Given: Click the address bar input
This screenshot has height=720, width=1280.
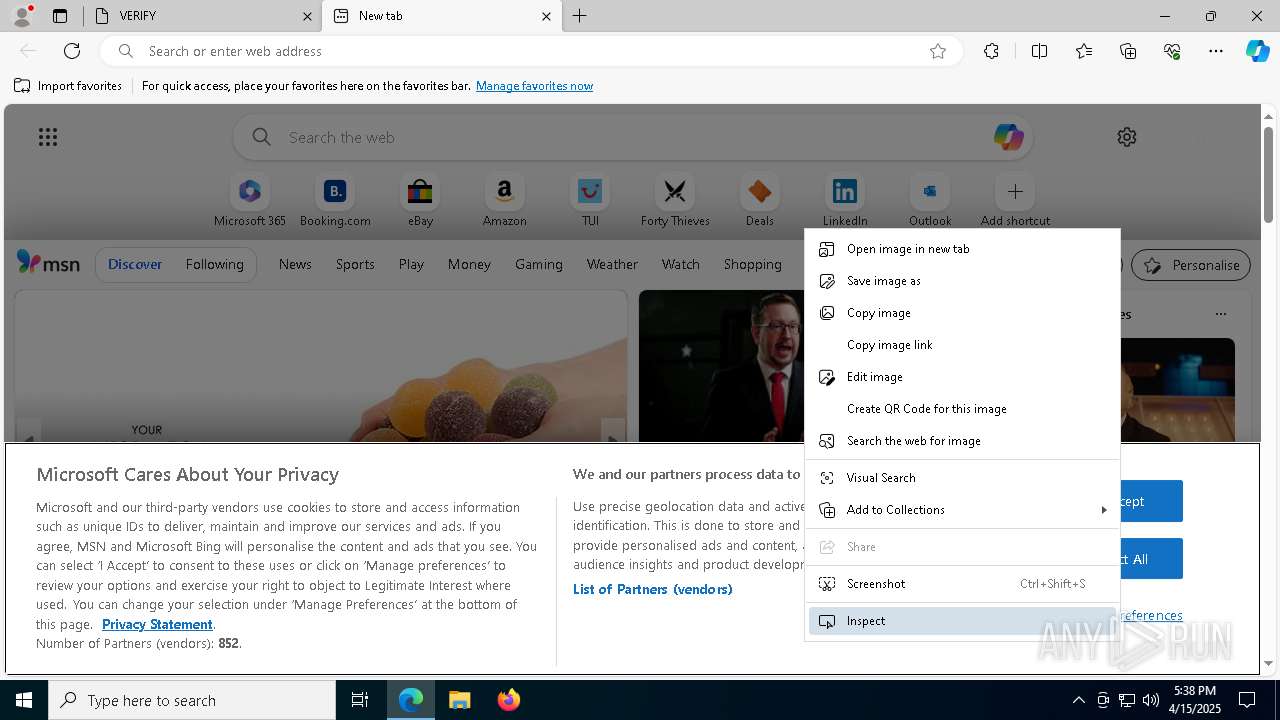Looking at the screenshot, I should (530, 51).
